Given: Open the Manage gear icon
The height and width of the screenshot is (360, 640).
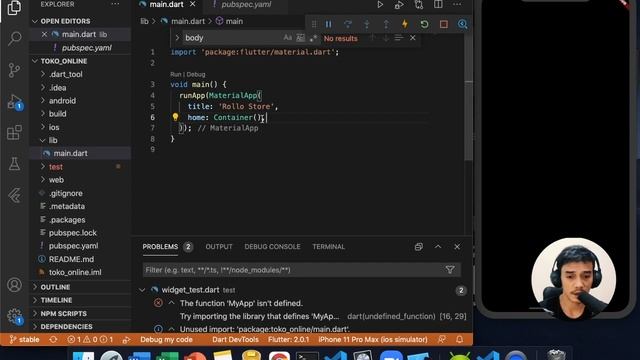Looking at the screenshot, I should tap(14, 316).
